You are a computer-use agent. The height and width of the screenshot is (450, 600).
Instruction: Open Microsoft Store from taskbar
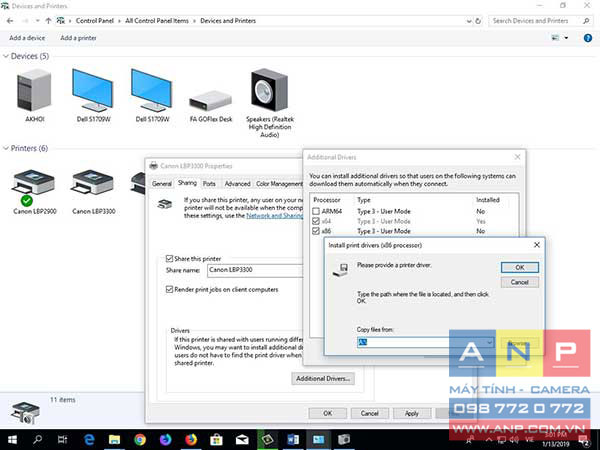coord(216,440)
